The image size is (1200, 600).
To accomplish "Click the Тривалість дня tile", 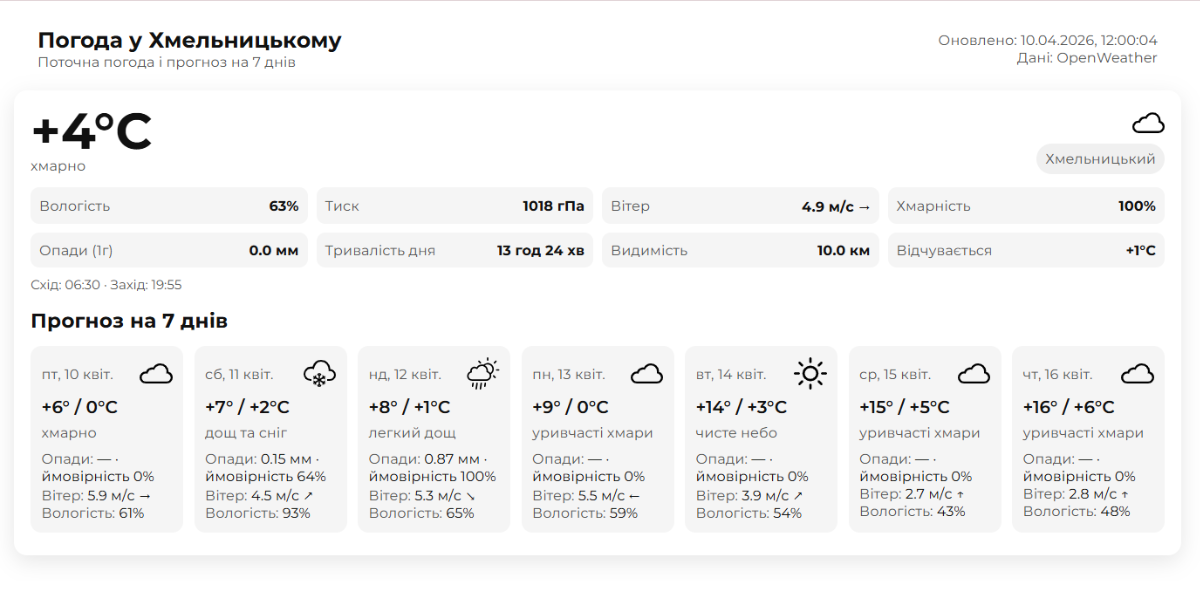I will click(455, 250).
